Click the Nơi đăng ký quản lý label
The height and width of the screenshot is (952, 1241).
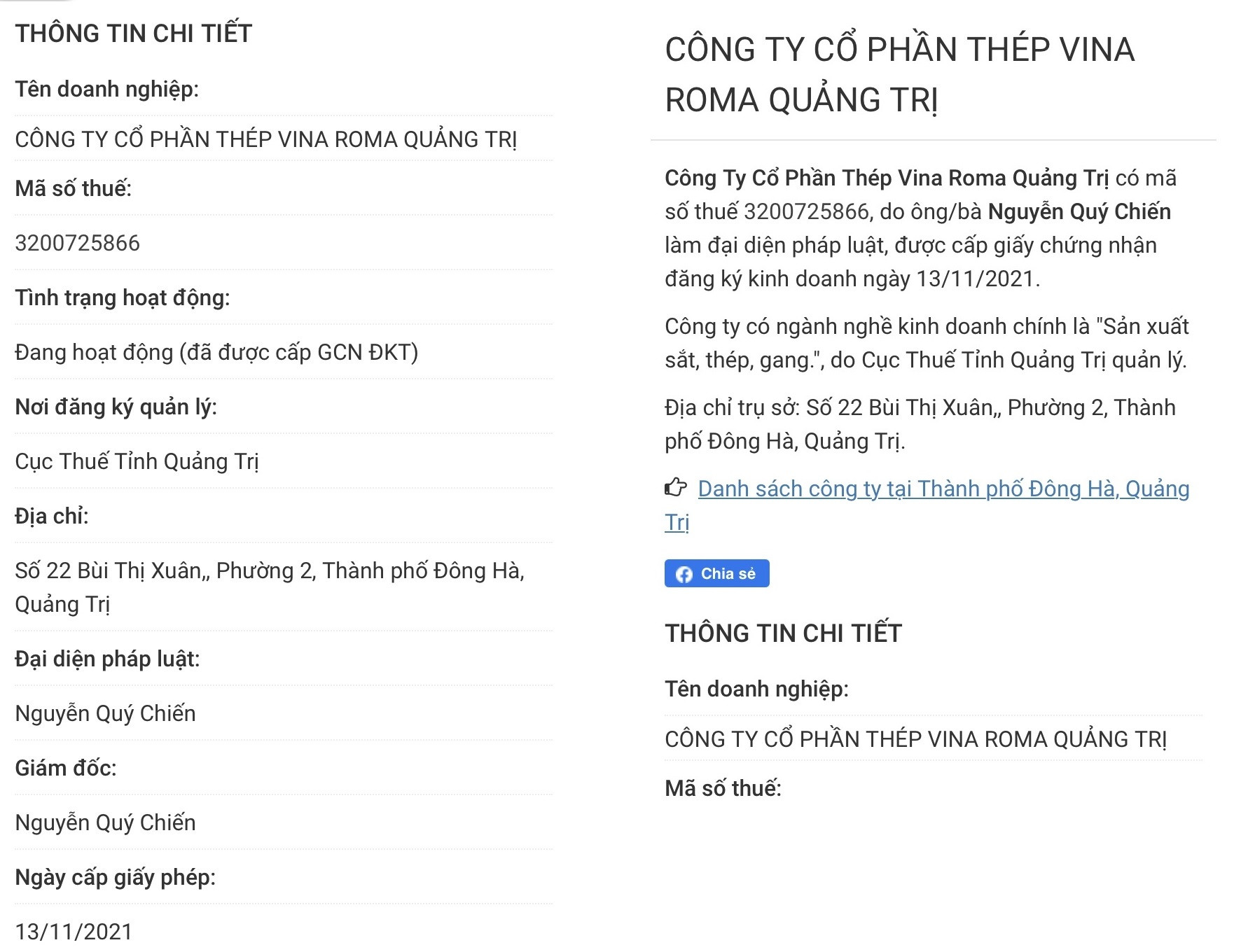[x=116, y=407]
